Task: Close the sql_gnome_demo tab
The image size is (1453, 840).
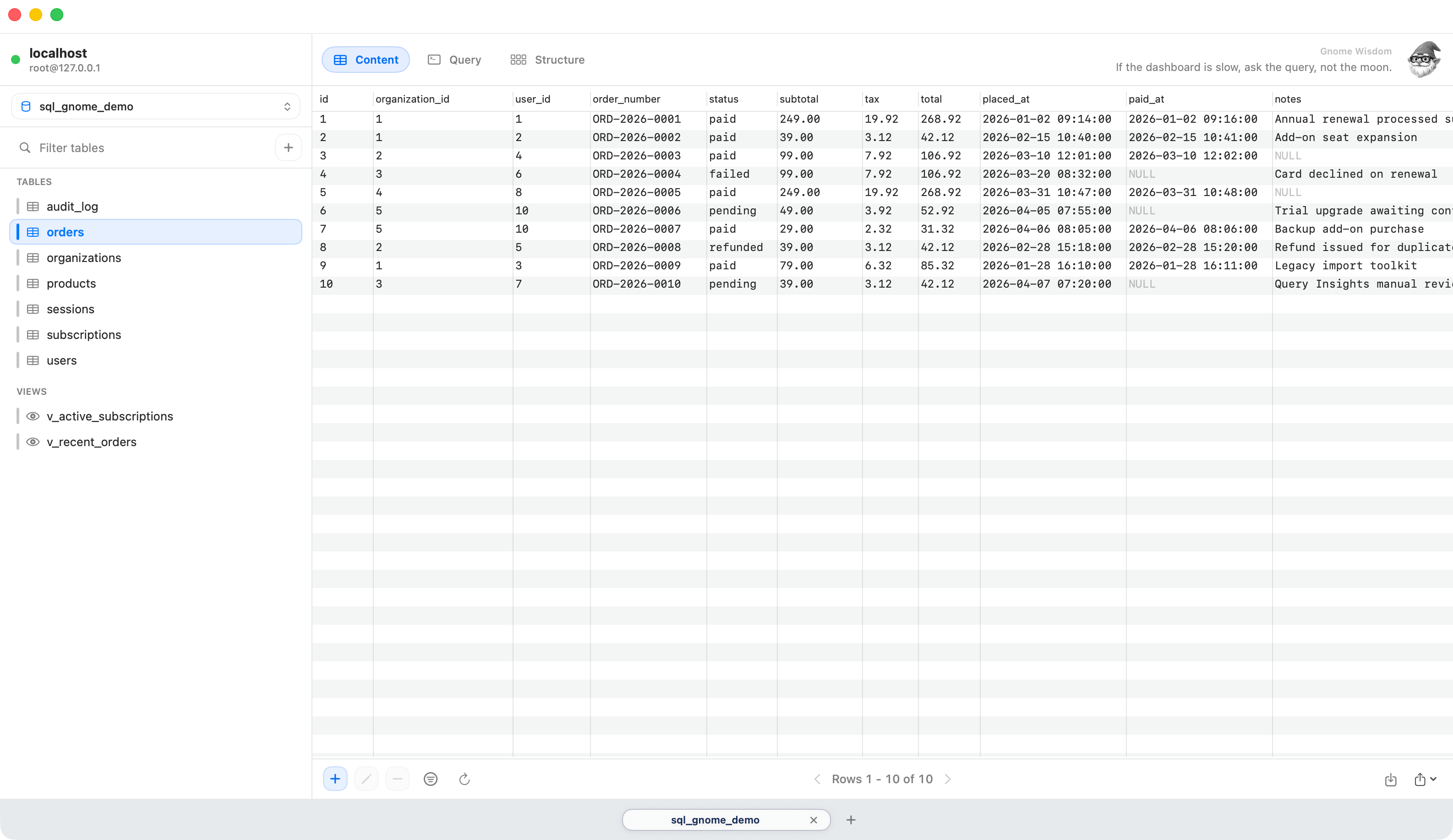Action: 814,819
